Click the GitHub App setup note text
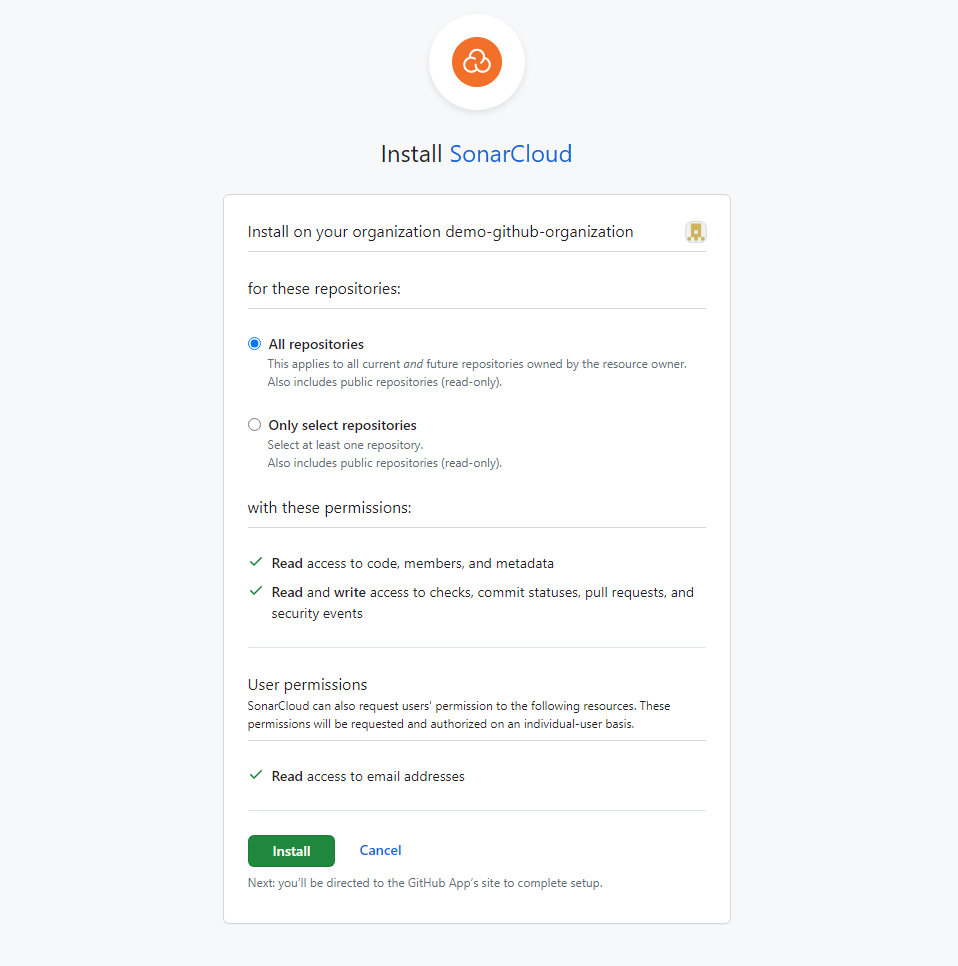 (x=425, y=883)
